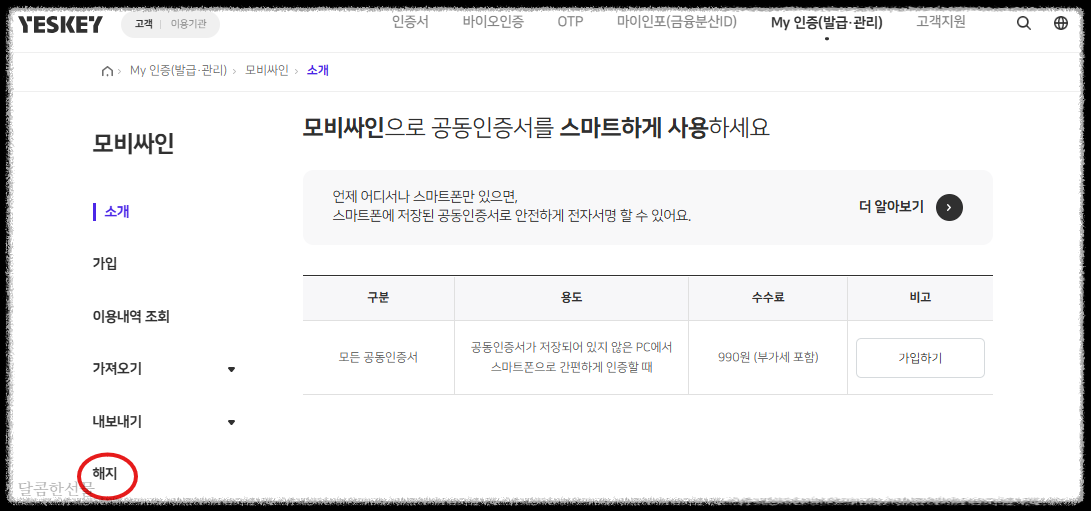This screenshot has width=1091, height=511.
Task: Click the 모비싸인 sidebar heading
Action: tap(133, 144)
